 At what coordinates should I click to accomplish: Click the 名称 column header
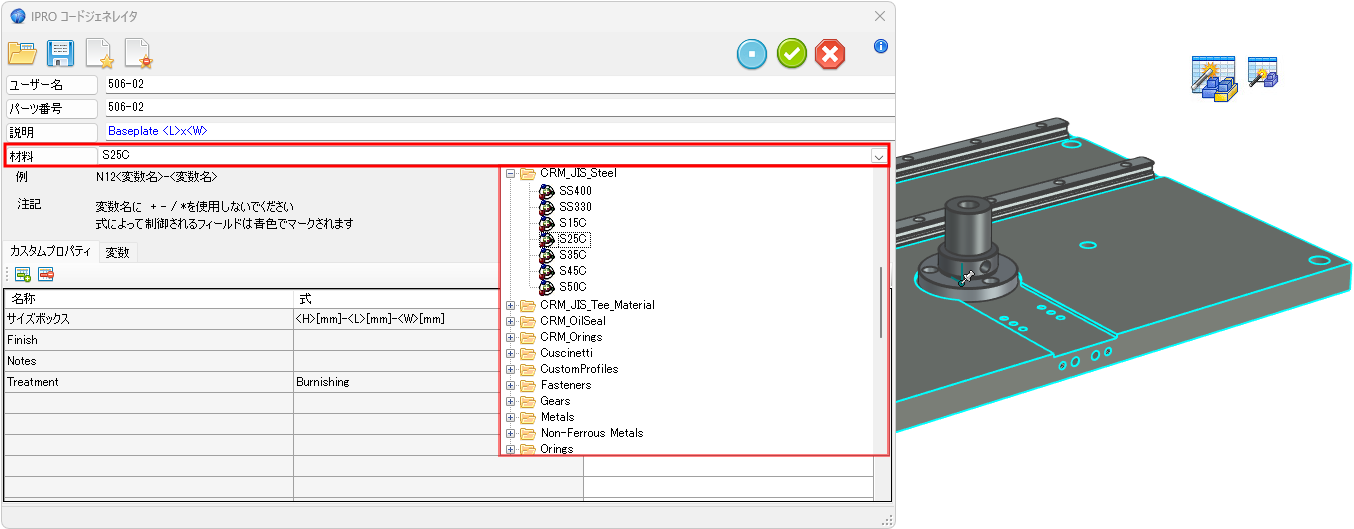click(x=148, y=298)
